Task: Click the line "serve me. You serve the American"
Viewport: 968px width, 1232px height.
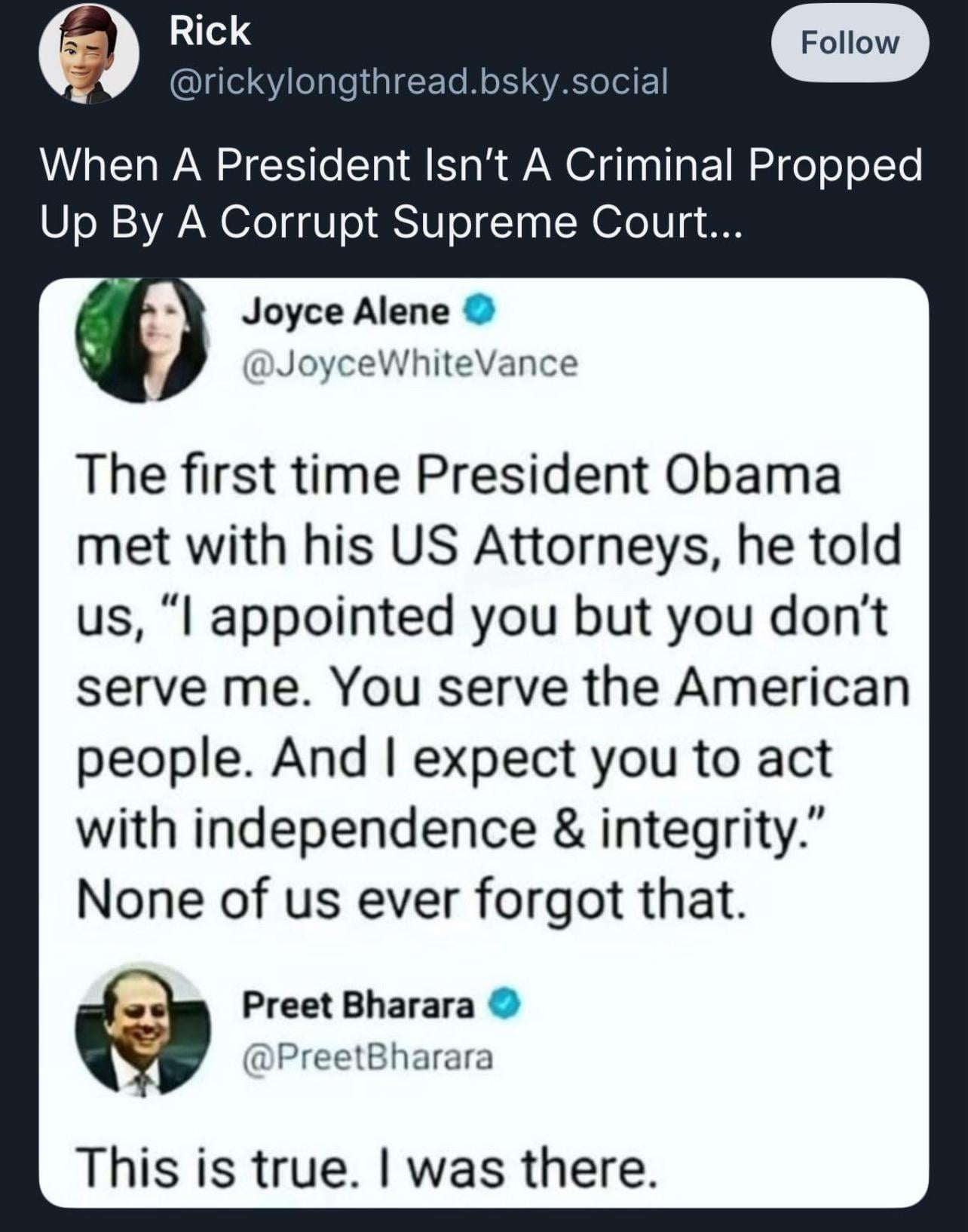Action: 493,688
